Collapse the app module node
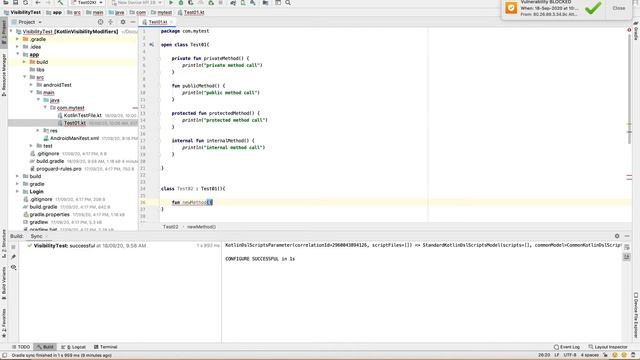 click(18, 54)
